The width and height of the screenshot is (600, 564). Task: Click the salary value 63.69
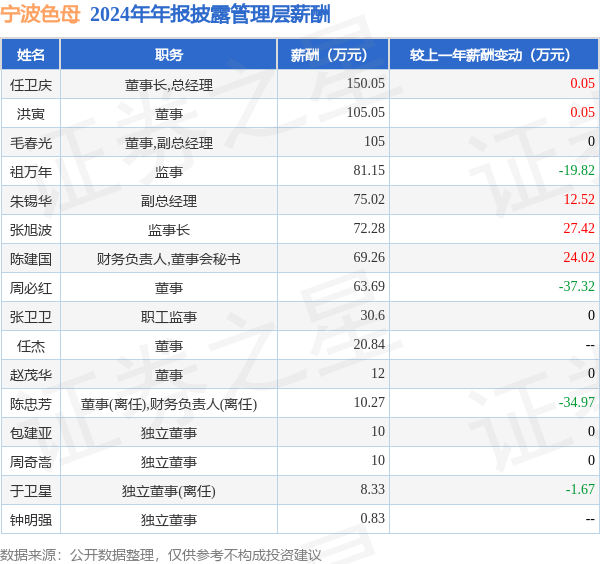(369, 286)
